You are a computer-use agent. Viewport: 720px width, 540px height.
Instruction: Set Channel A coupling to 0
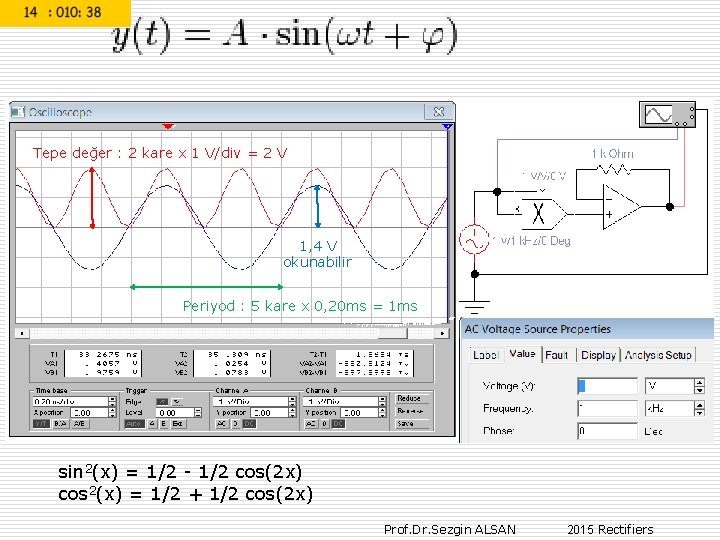click(x=236, y=424)
